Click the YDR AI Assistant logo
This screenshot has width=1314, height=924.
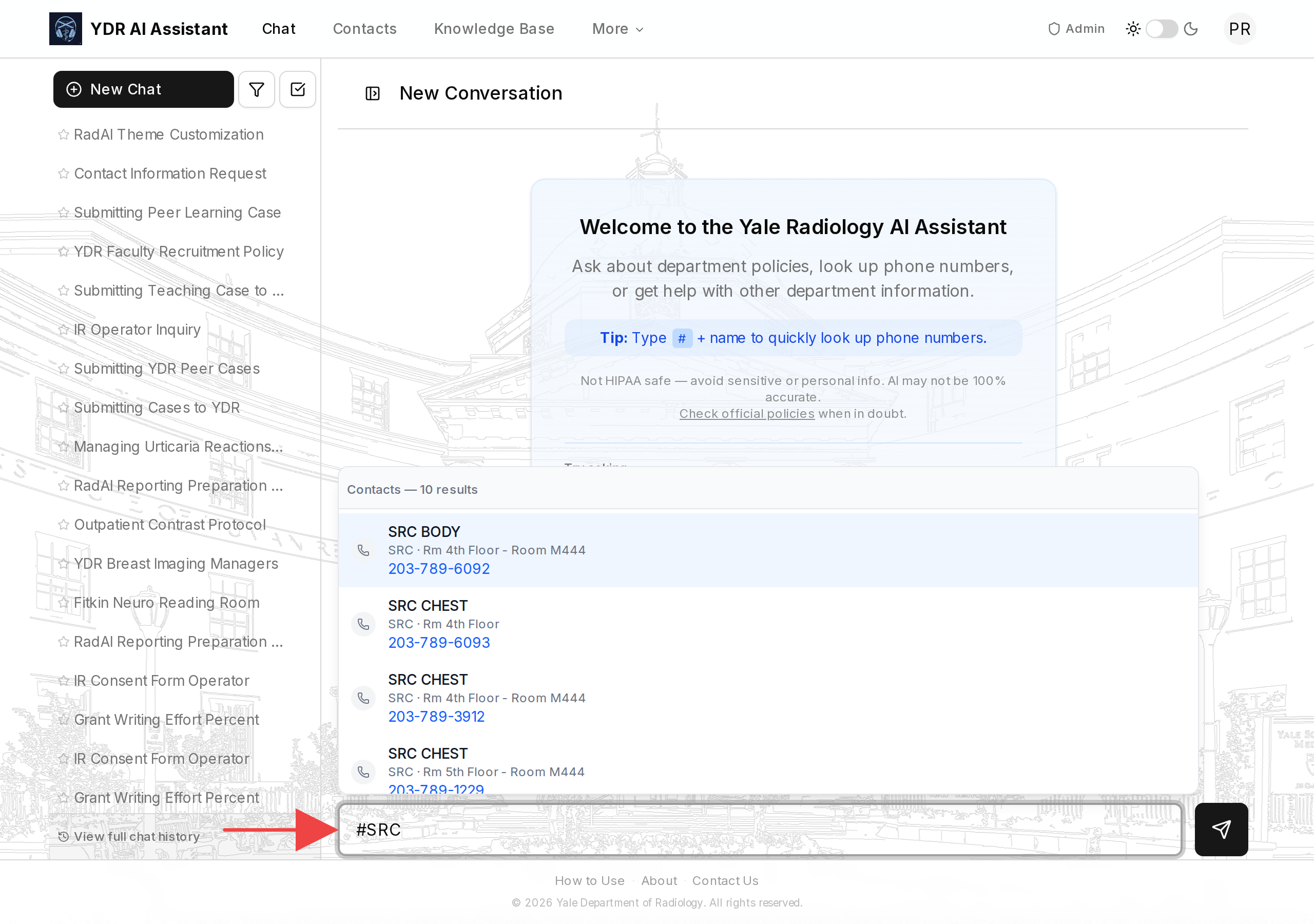pyautogui.click(x=65, y=29)
